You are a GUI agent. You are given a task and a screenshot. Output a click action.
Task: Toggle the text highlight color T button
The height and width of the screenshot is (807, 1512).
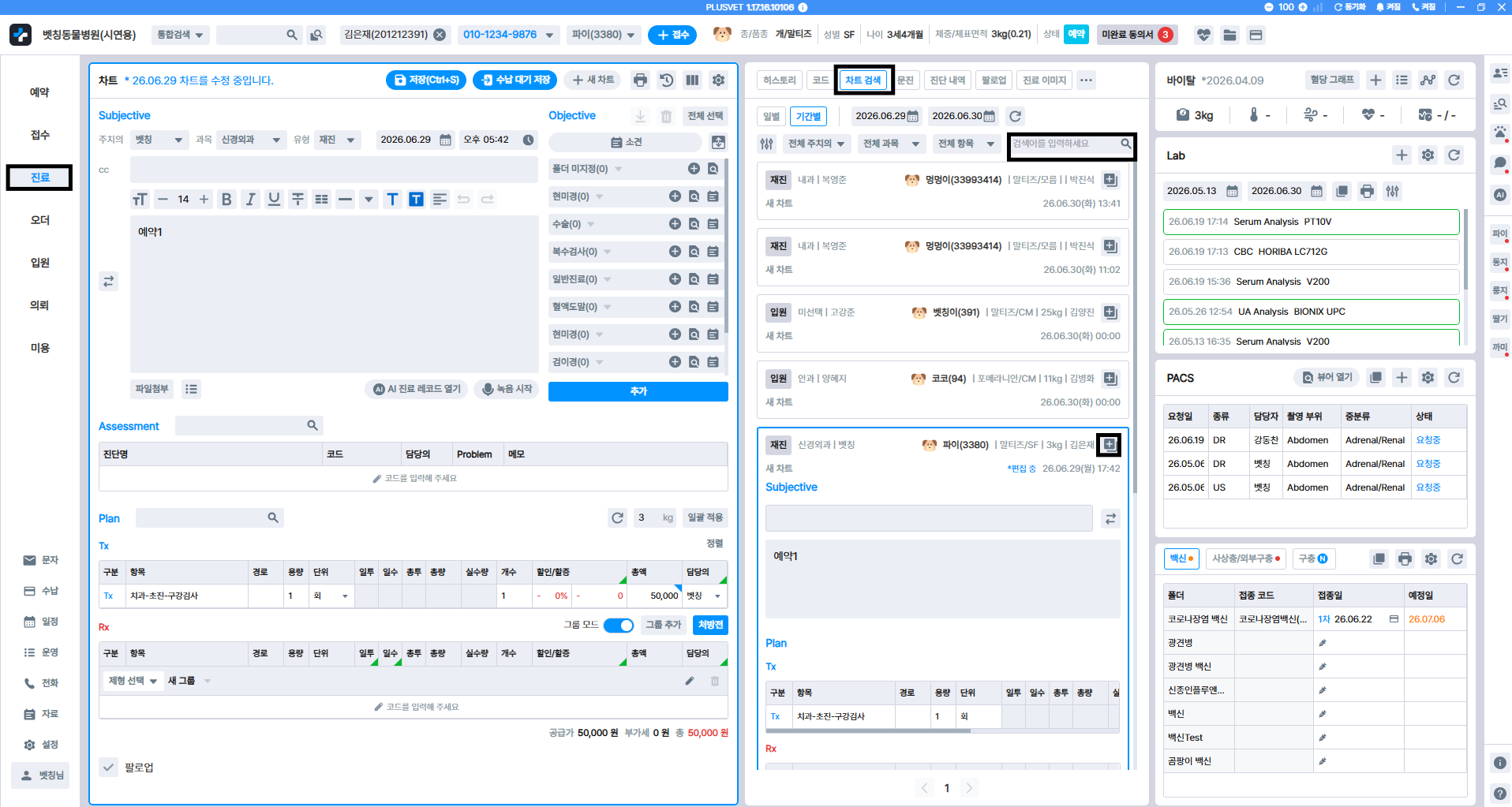416,199
